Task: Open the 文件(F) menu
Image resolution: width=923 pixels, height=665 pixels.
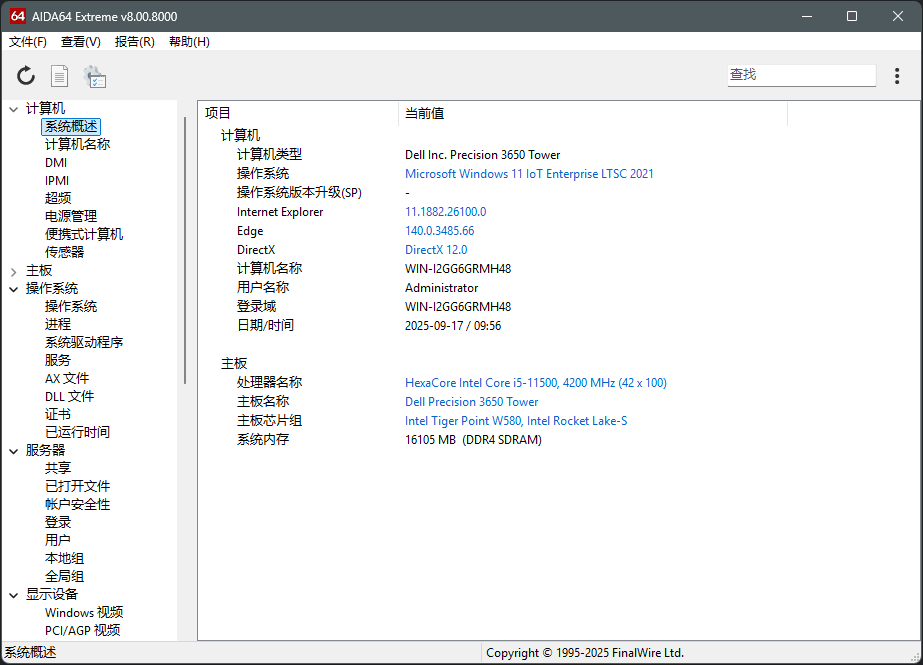Action: 28,42
